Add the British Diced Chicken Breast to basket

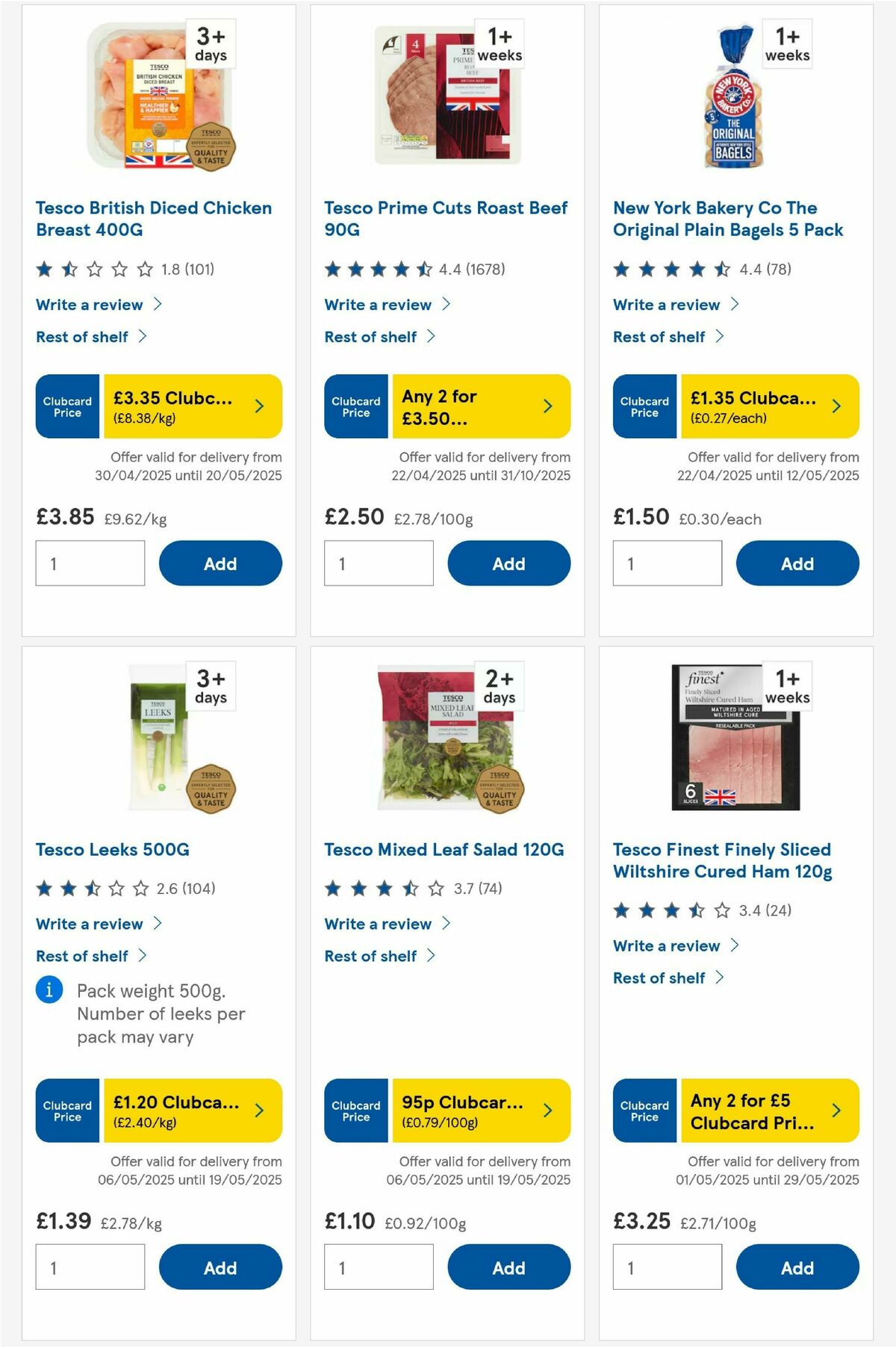click(220, 563)
